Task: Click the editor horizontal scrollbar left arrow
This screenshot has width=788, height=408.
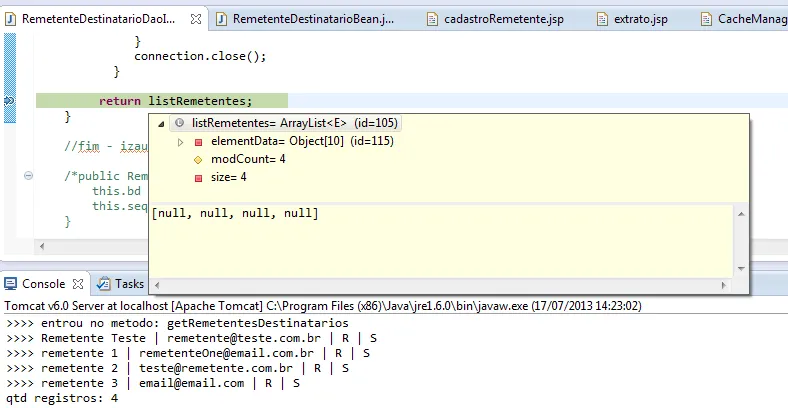Action: 42,246
